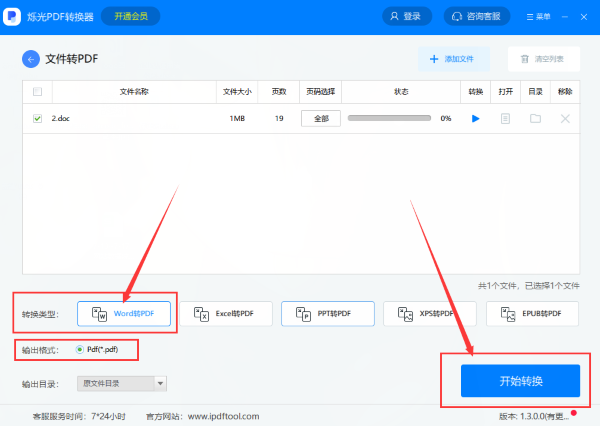Click the 2.doc conversion progress bar

390,119
